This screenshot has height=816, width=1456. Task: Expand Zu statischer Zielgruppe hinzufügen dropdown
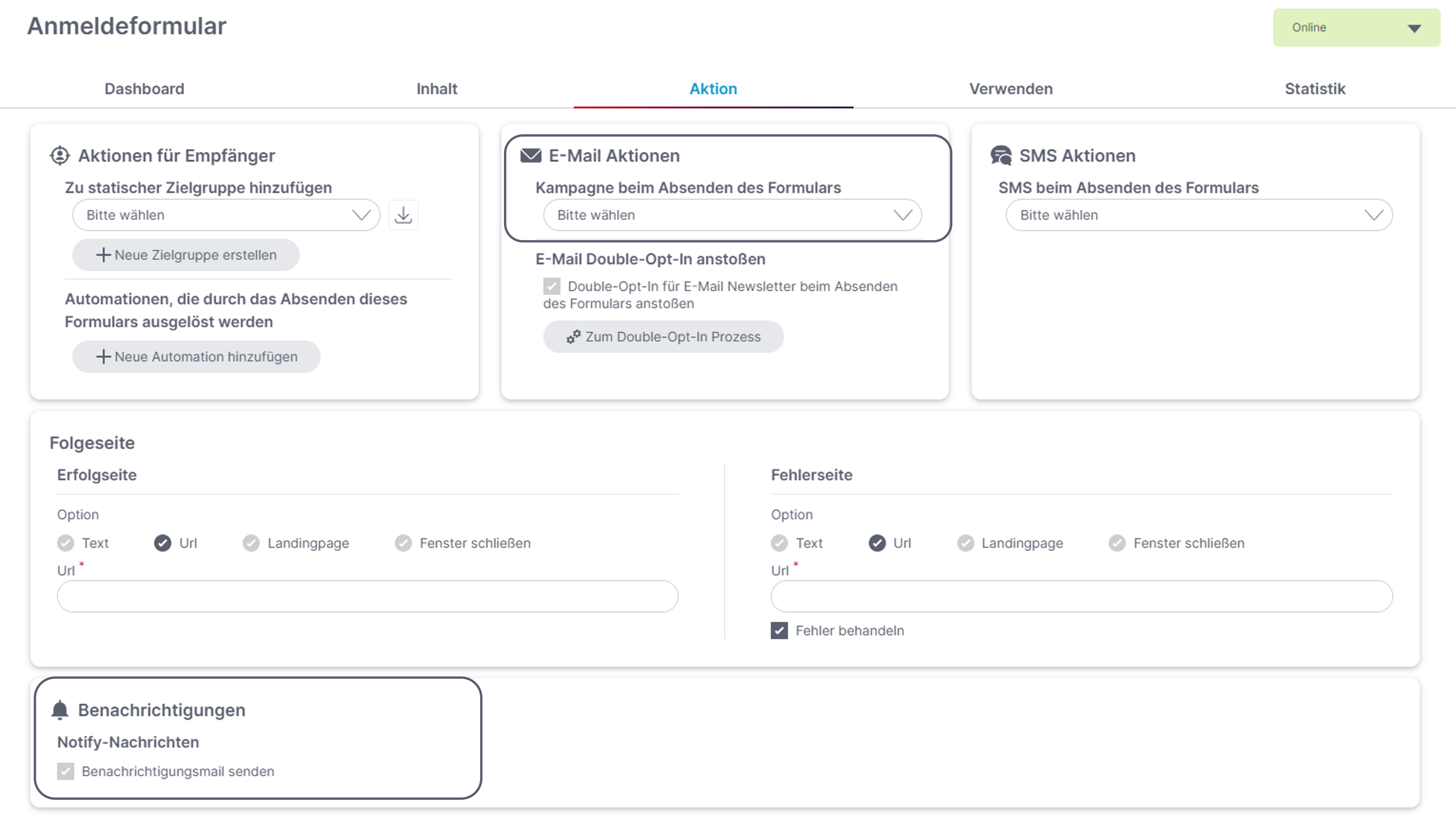point(226,215)
